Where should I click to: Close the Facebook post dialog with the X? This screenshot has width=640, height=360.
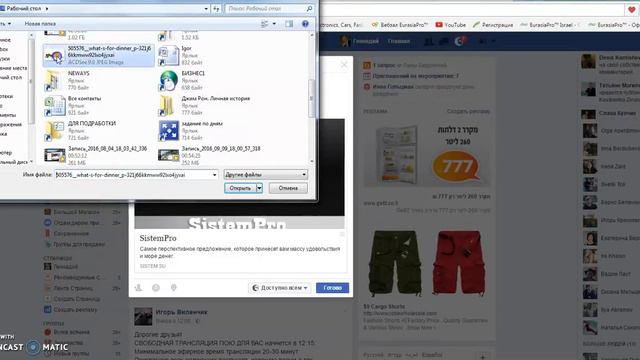344,64
